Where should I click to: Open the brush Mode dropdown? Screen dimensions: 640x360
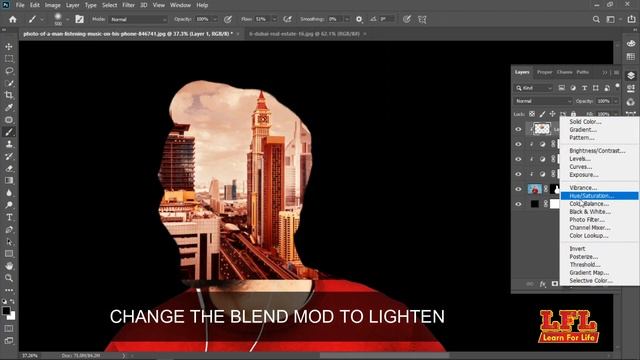pyautogui.click(x=138, y=19)
